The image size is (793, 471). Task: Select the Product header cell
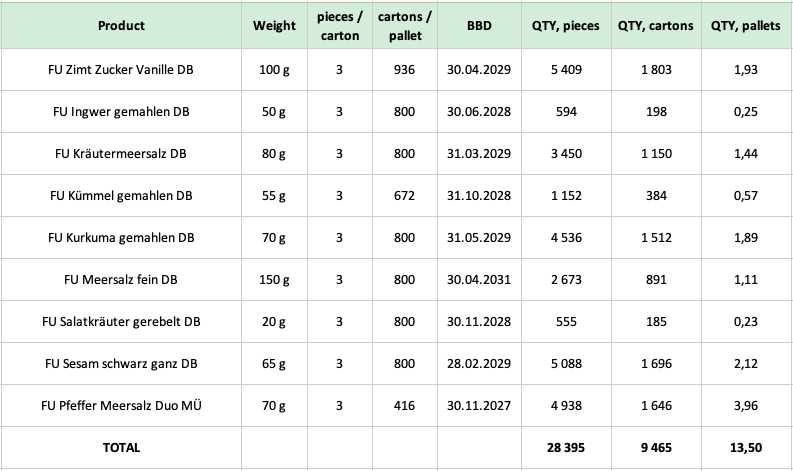121,26
